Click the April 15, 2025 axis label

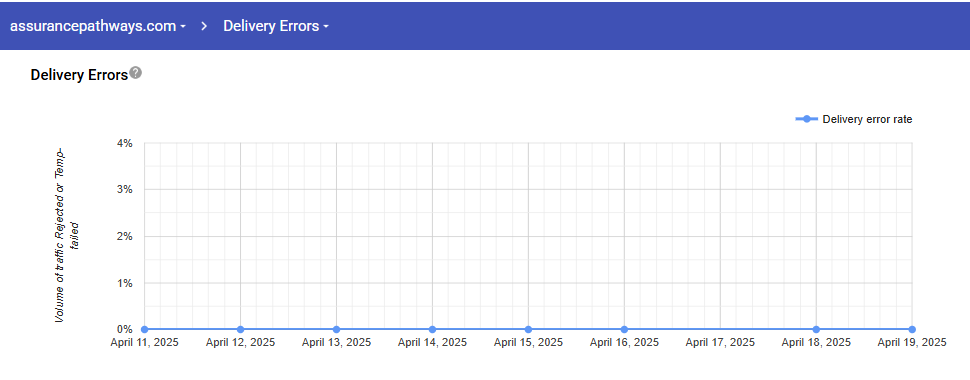click(x=528, y=342)
